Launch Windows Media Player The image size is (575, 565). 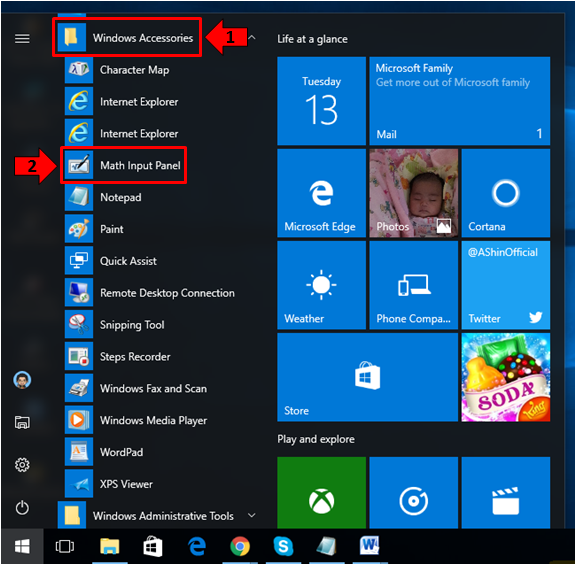pyautogui.click(x=158, y=420)
